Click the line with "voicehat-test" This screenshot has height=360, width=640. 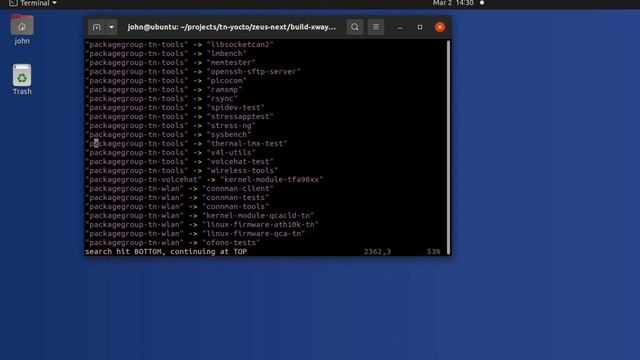[180, 161]
